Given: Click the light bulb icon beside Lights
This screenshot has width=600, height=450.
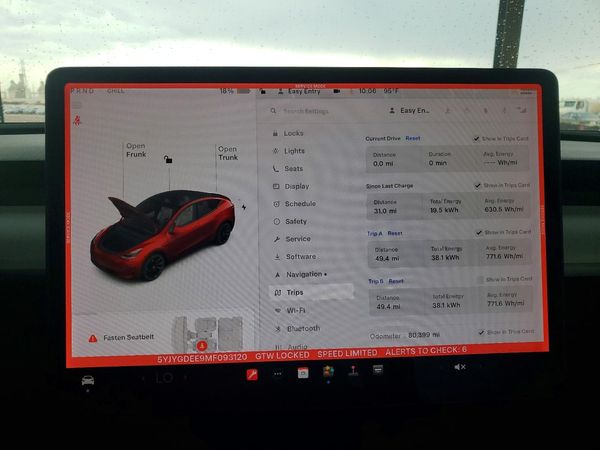Looking at the screenshot, I should (x=276, y=151).
